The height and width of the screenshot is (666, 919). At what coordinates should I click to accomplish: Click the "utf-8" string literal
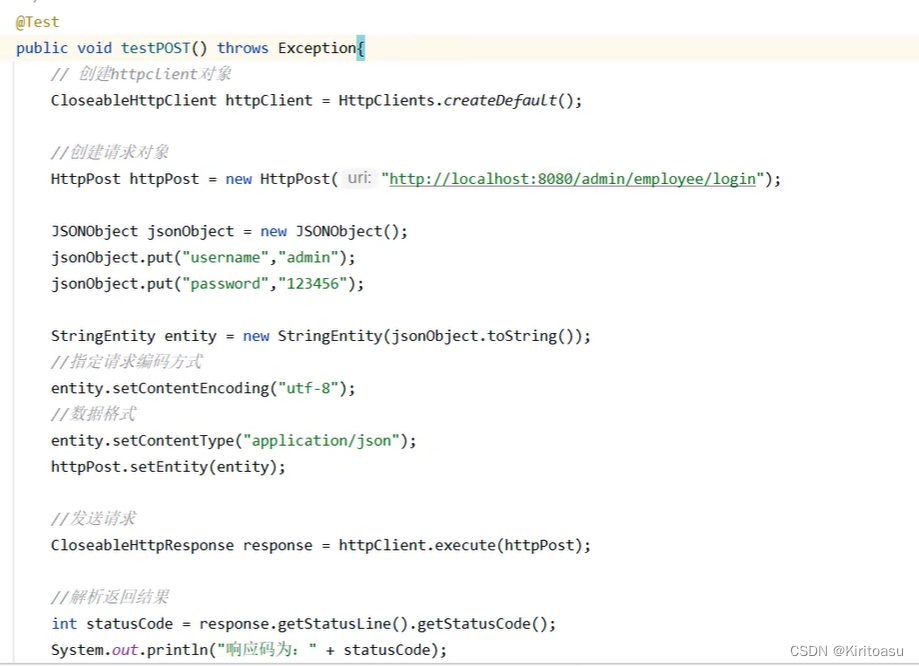coord(308,388)
